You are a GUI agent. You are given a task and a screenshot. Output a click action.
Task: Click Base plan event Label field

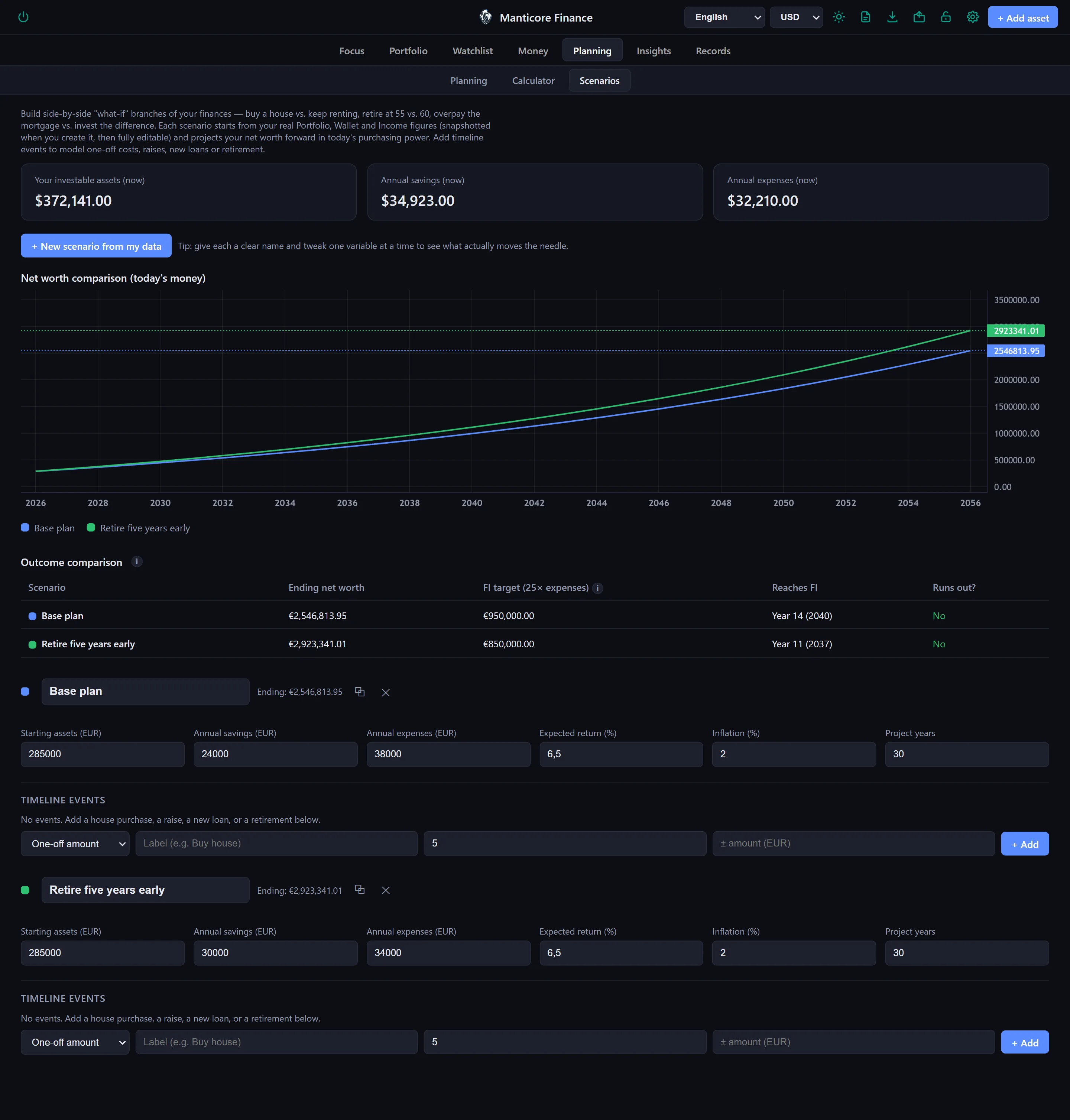point(277,843)
